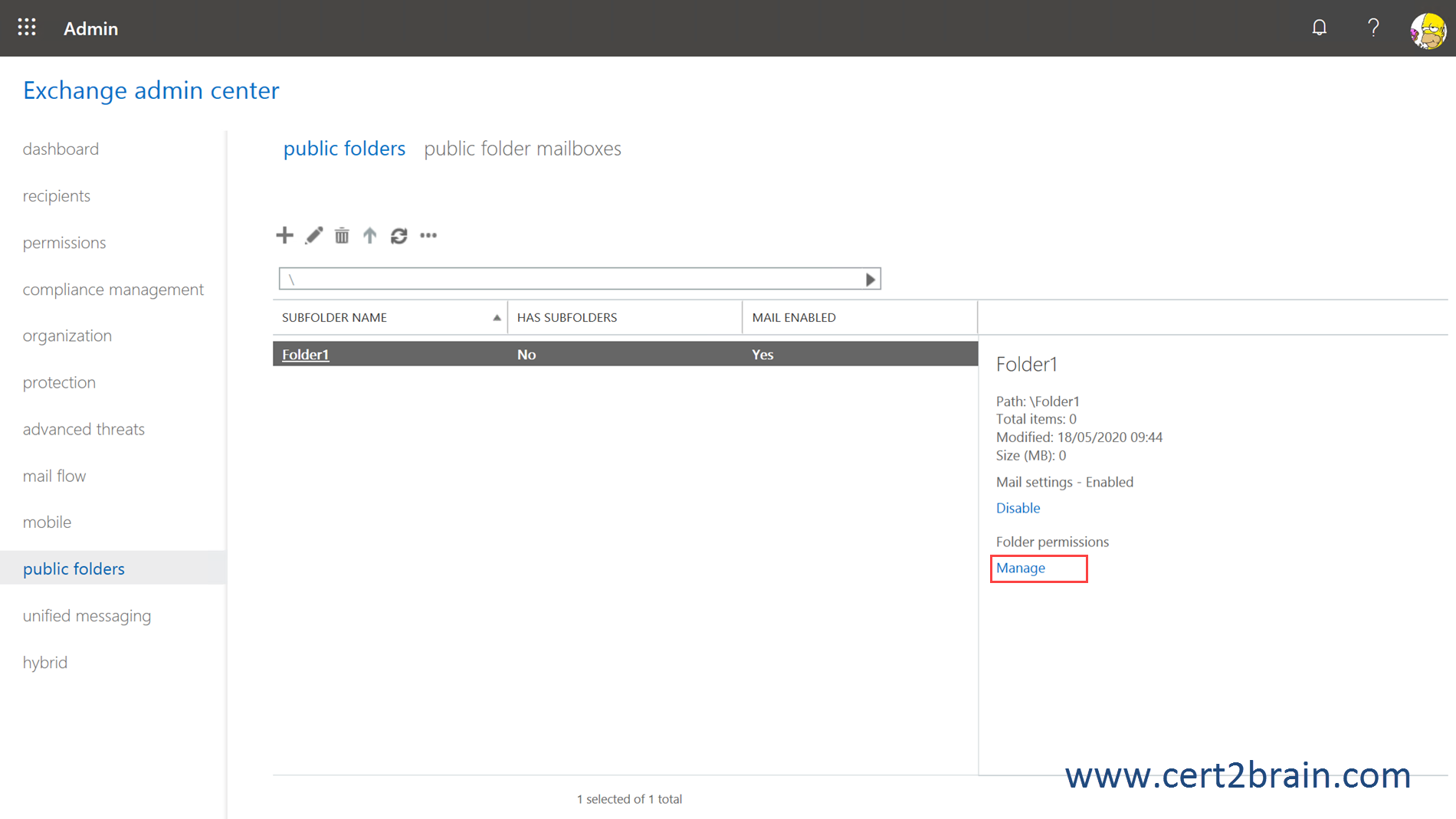Open protection section
The width and height of the screenshot is (1456, 819).
click(59, 382)
